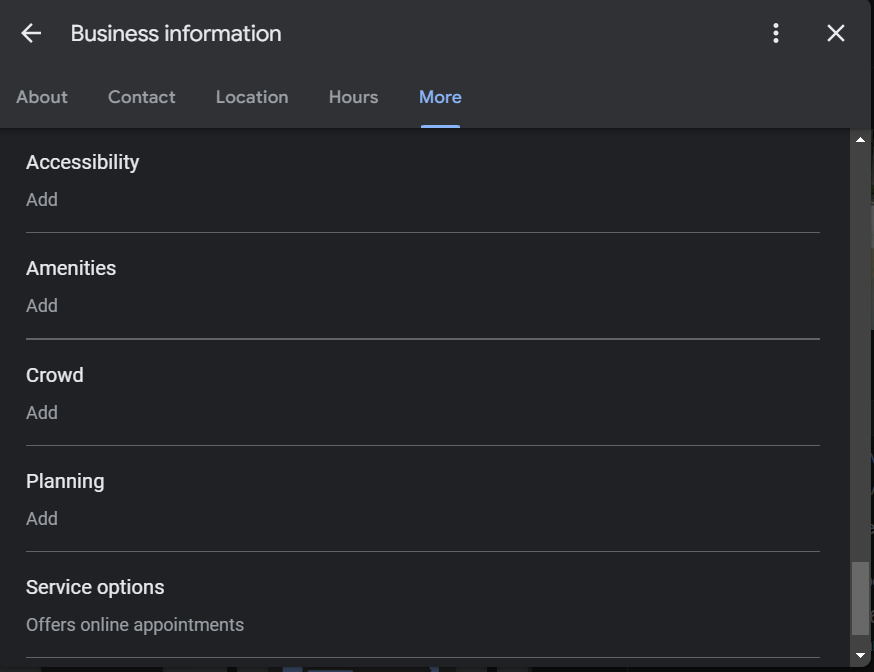874x672 pixels.
Task: Click the scrollbar up arrow
Action: click(861, 139)
